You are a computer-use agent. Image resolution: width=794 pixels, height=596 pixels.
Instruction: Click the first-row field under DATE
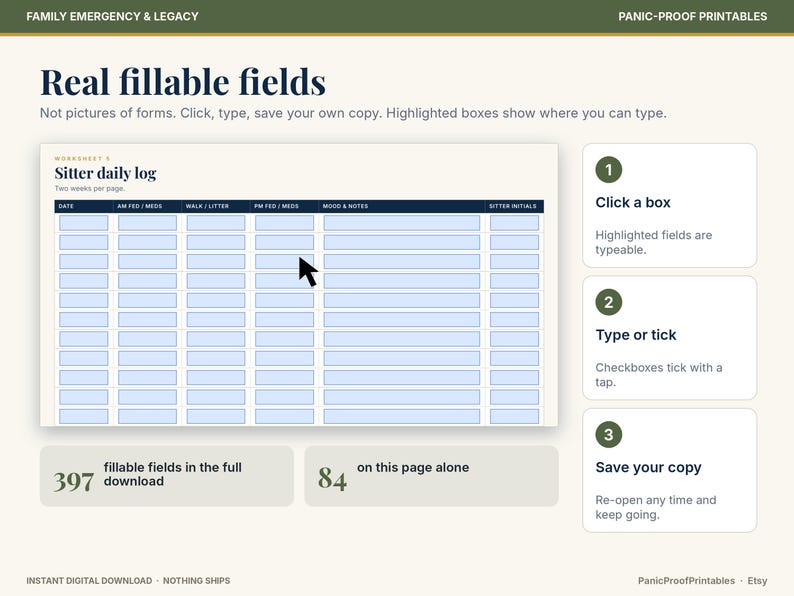point(84,223)
